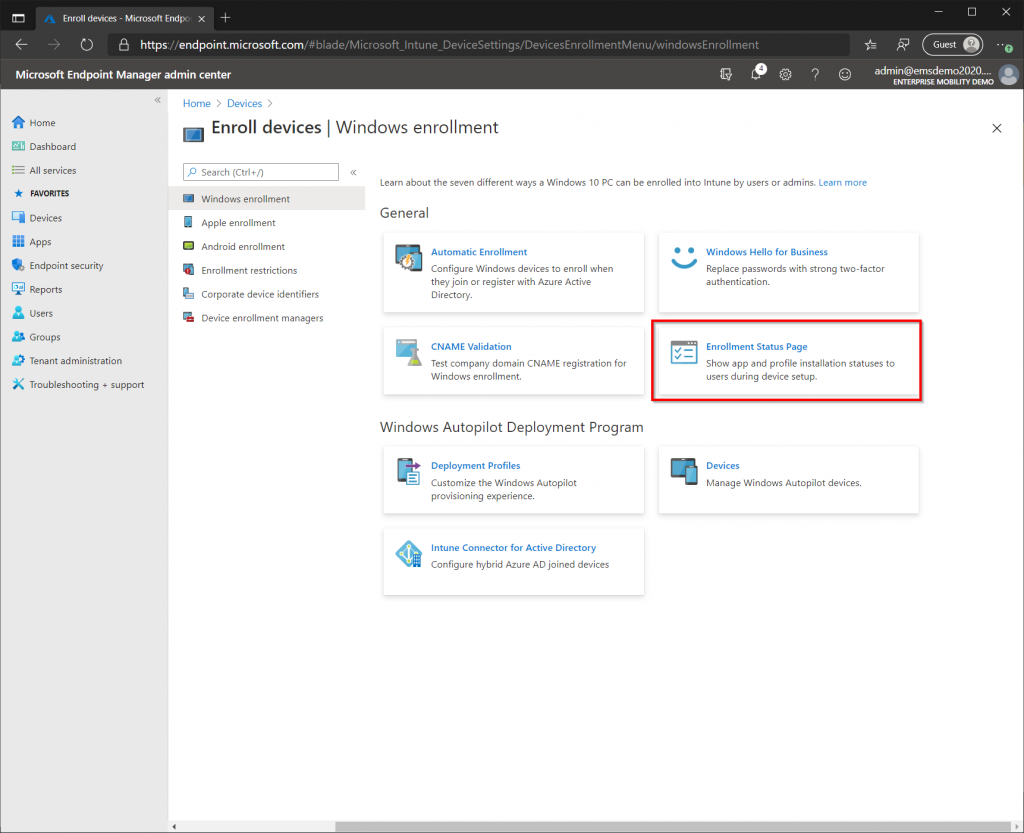Click the Microsoft Endpoint Manager admin center title
The height and width of the screenshot is (833, 1024).
pyautogui.click(x=123, y=74)
